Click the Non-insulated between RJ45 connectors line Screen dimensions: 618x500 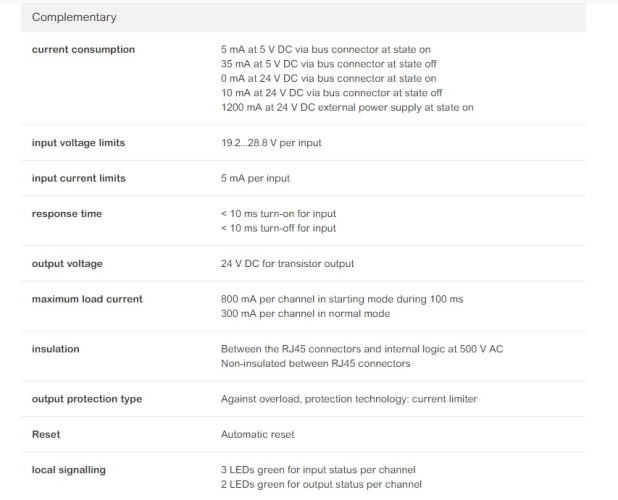tap(316, 363)
